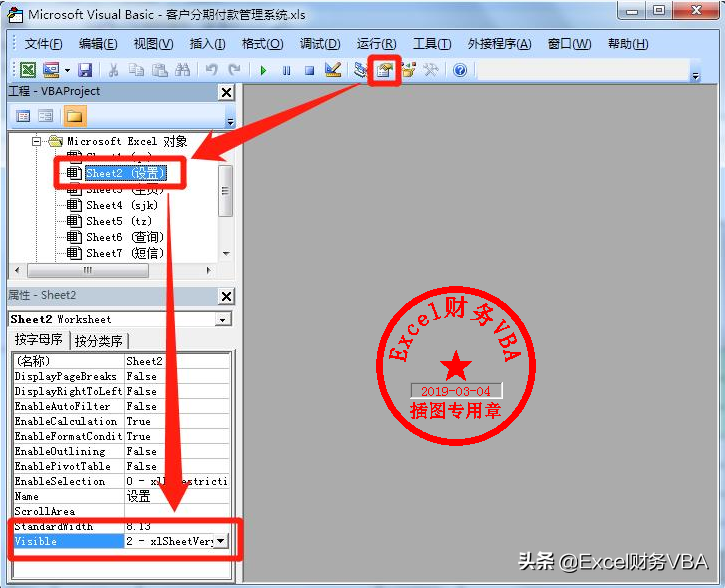Image resolution: width=725 pixels, height=588 pixels.
Task: Select the DisplayPageBreaks property row
Action: tap(121, 376)
